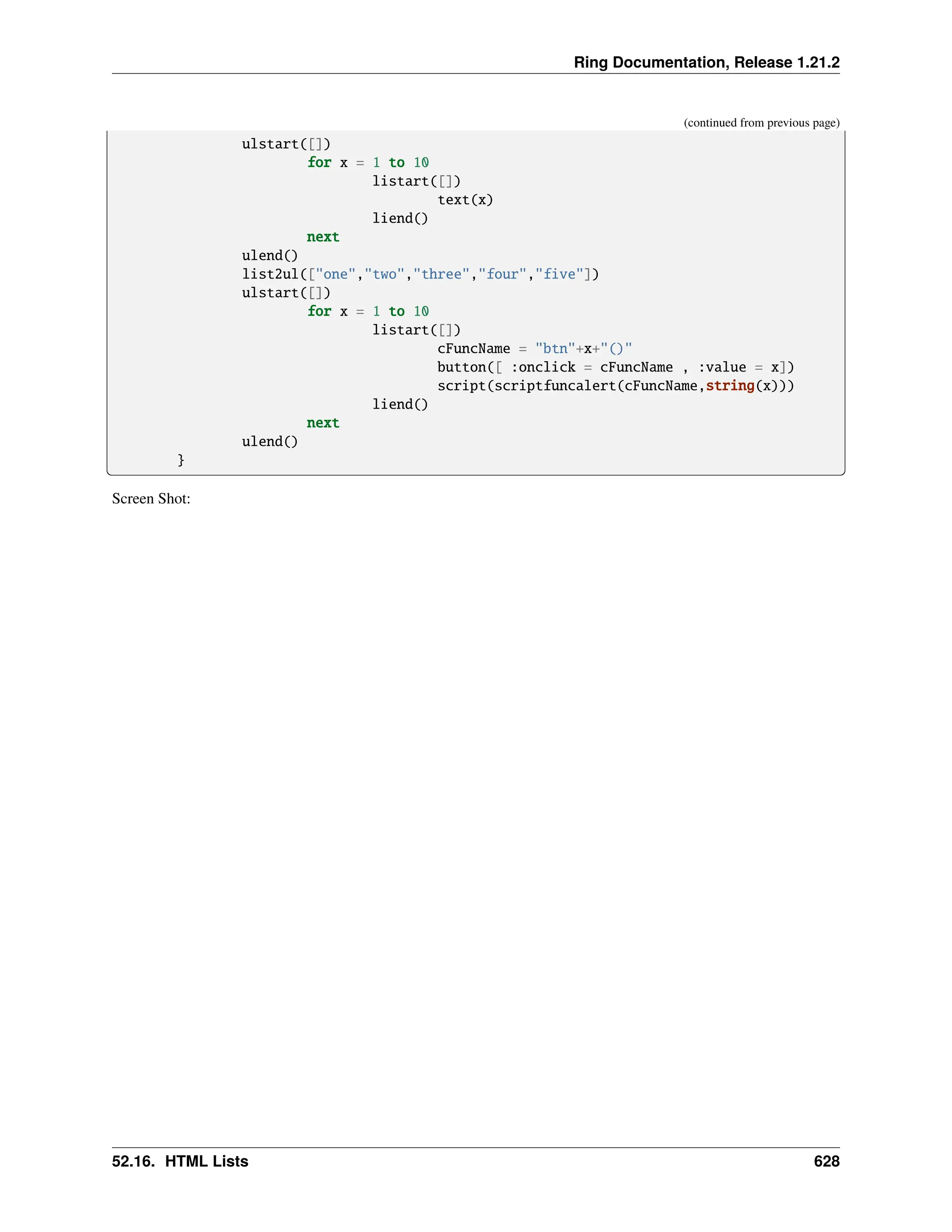Image resolution: width=952 pixels, height=1232 pixels.
Task: Click the '52.16. HTML Lists' footer
Action: [x=180, y=1161]
